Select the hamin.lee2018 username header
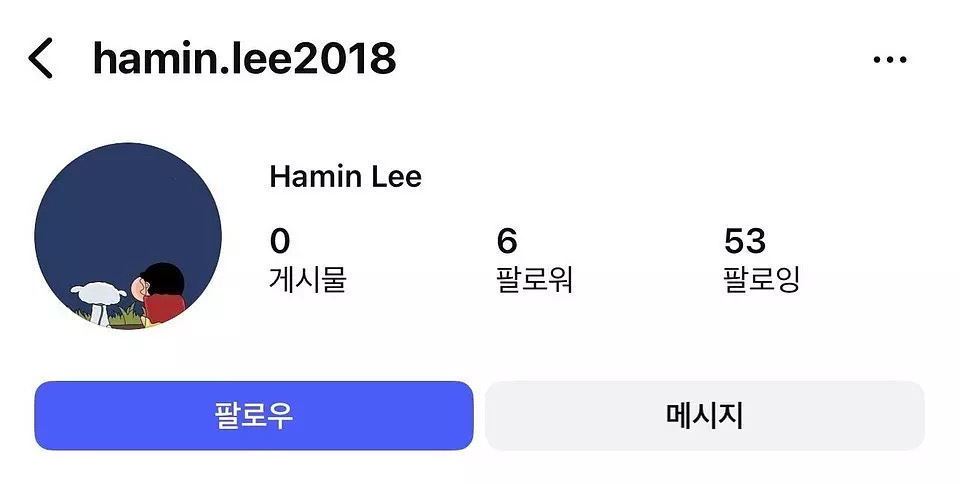960x484 pixels. pyautogui.click(x=244, y=59)
